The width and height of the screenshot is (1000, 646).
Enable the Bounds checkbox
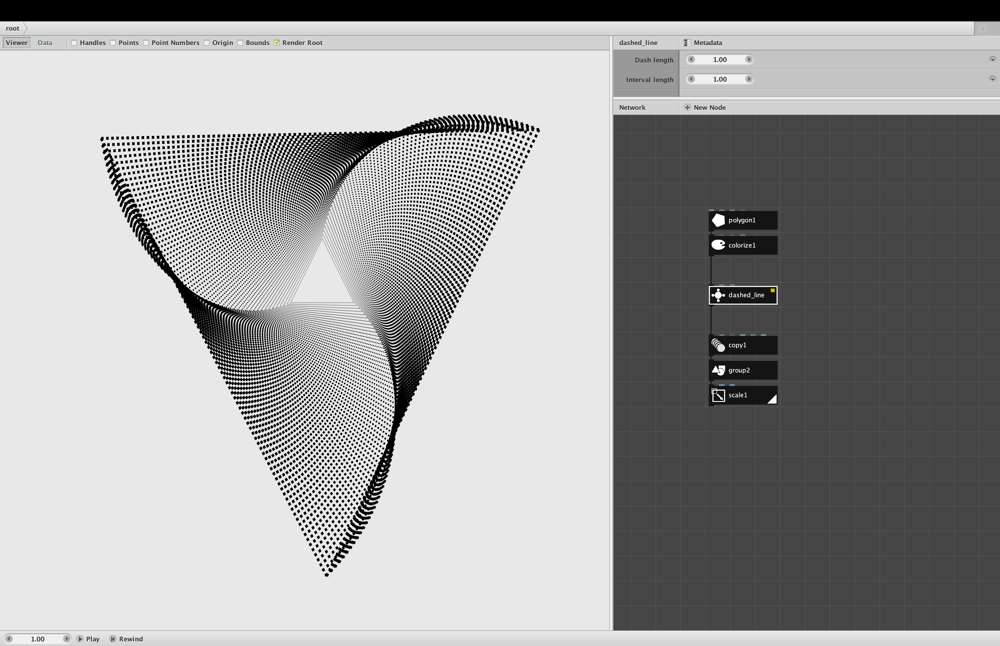[240, 43]
